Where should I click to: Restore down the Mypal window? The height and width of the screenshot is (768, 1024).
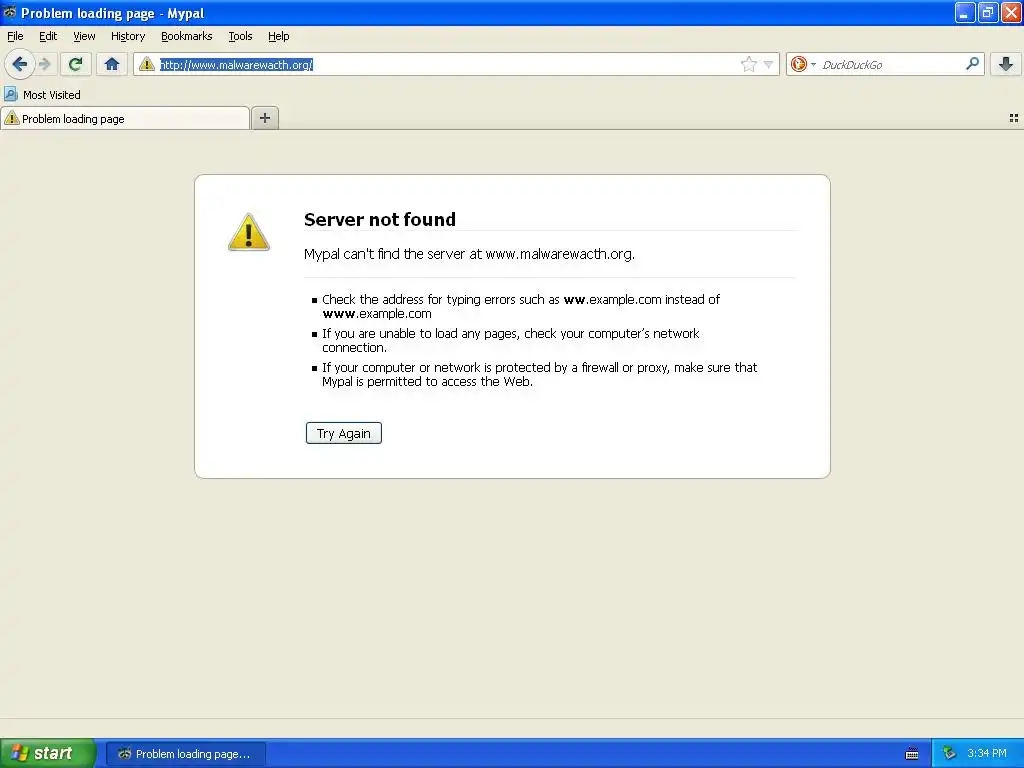[x=988, y=12]
